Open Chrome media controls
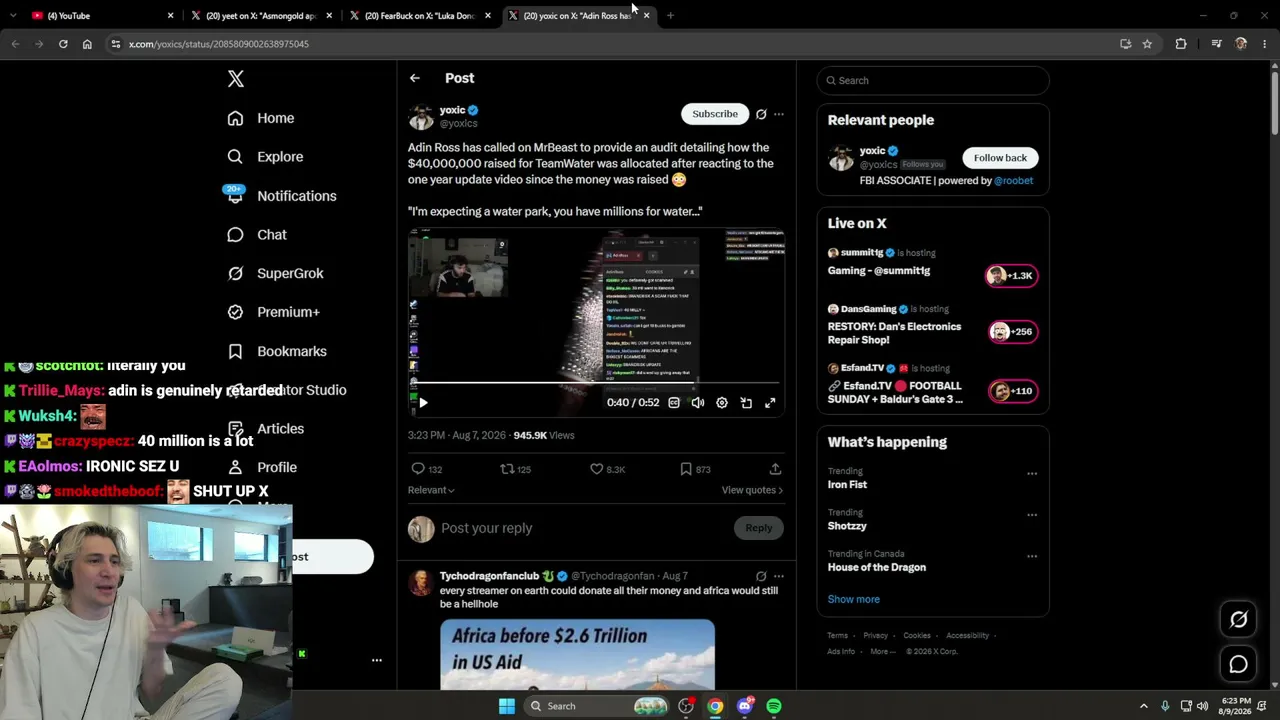This screenshot has height=720, width=1280. pos(1216,44)
